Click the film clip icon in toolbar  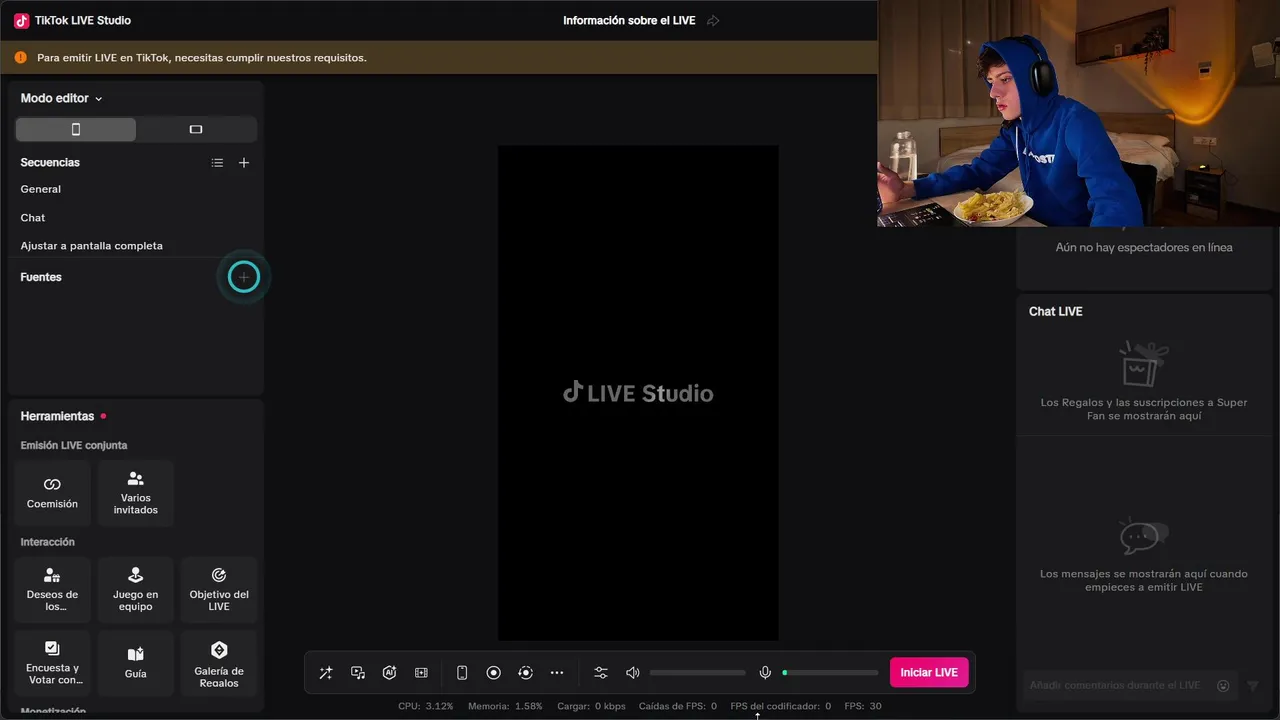coord(421,673)
